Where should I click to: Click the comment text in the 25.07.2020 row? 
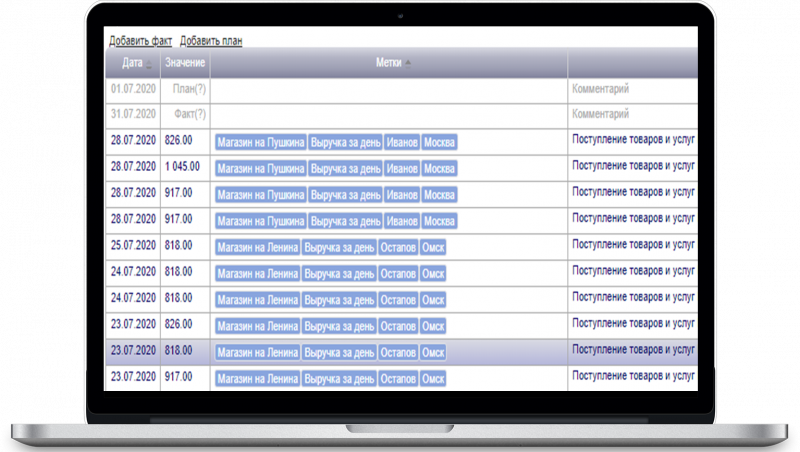(x=633, y=244)
